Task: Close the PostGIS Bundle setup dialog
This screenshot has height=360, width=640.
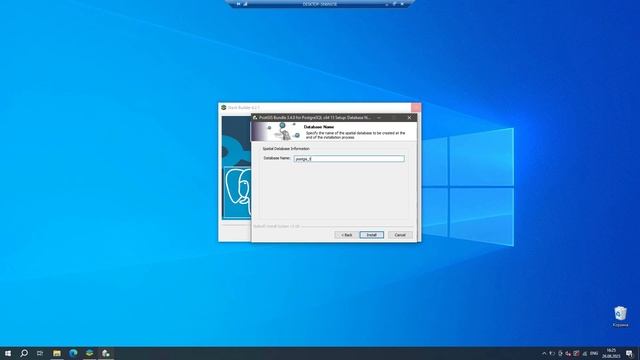Action: pos(409,118)
